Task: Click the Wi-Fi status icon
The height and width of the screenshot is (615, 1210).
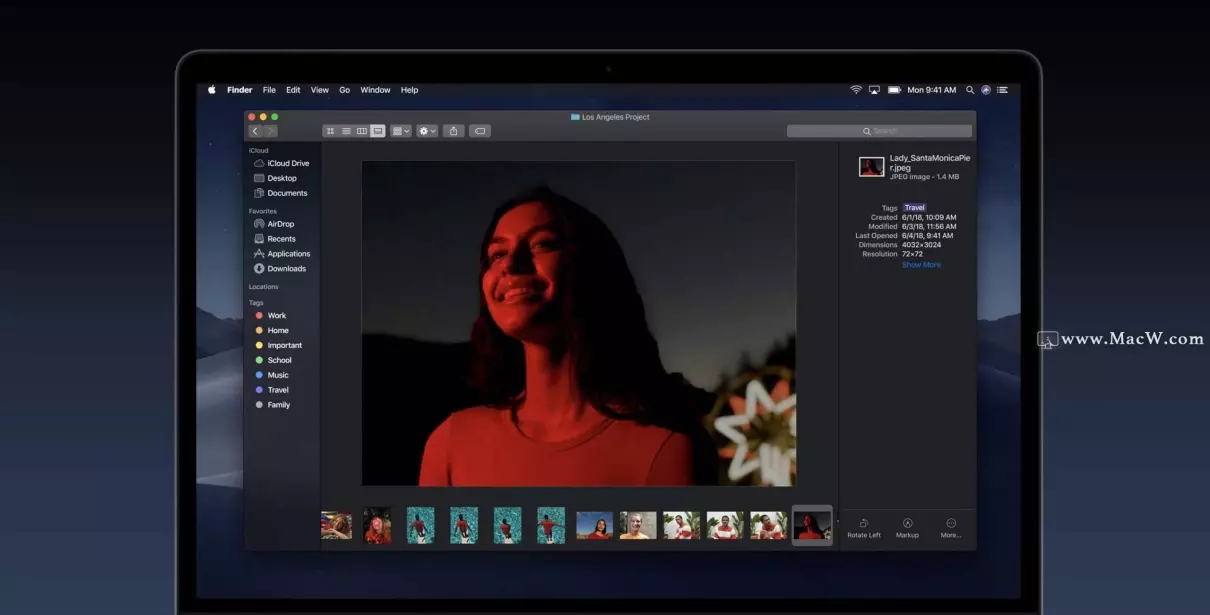Action: click(856, 90)
